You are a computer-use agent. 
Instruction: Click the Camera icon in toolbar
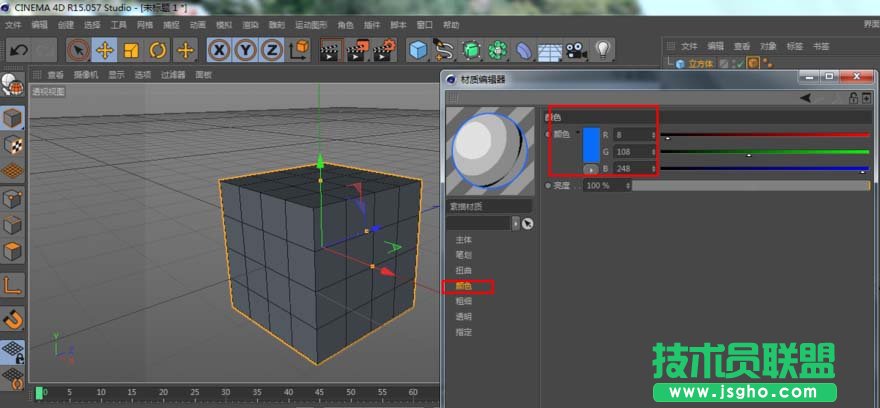576,50
